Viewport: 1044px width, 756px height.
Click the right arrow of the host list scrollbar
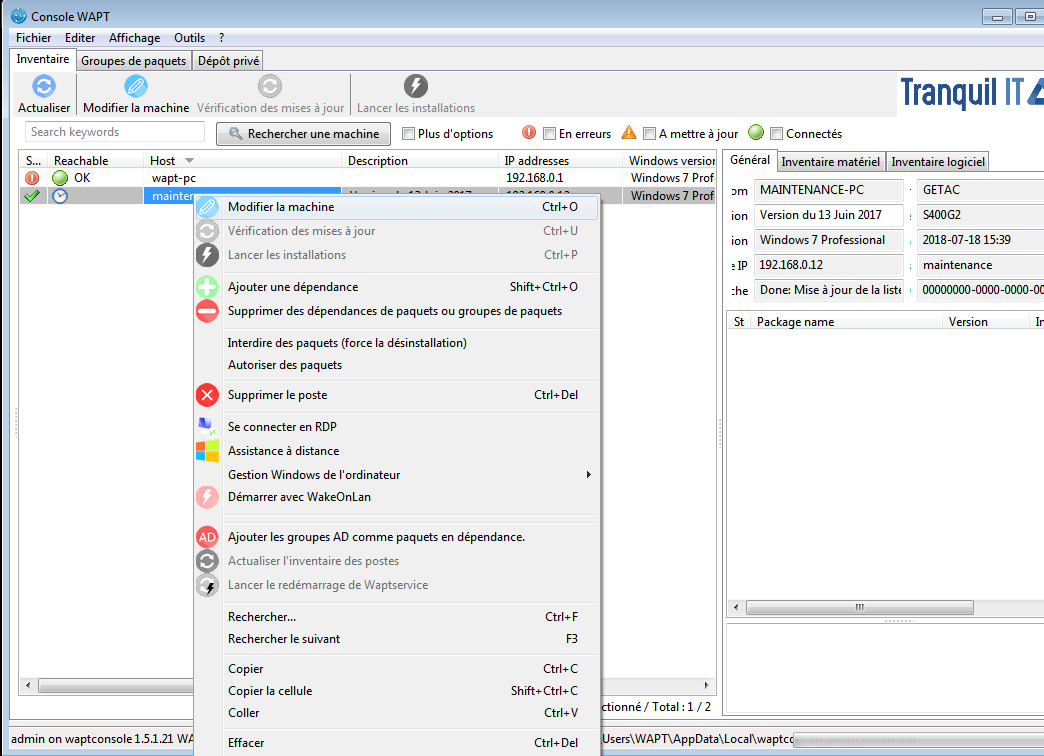pyautogui.click(x=706, y=685)
